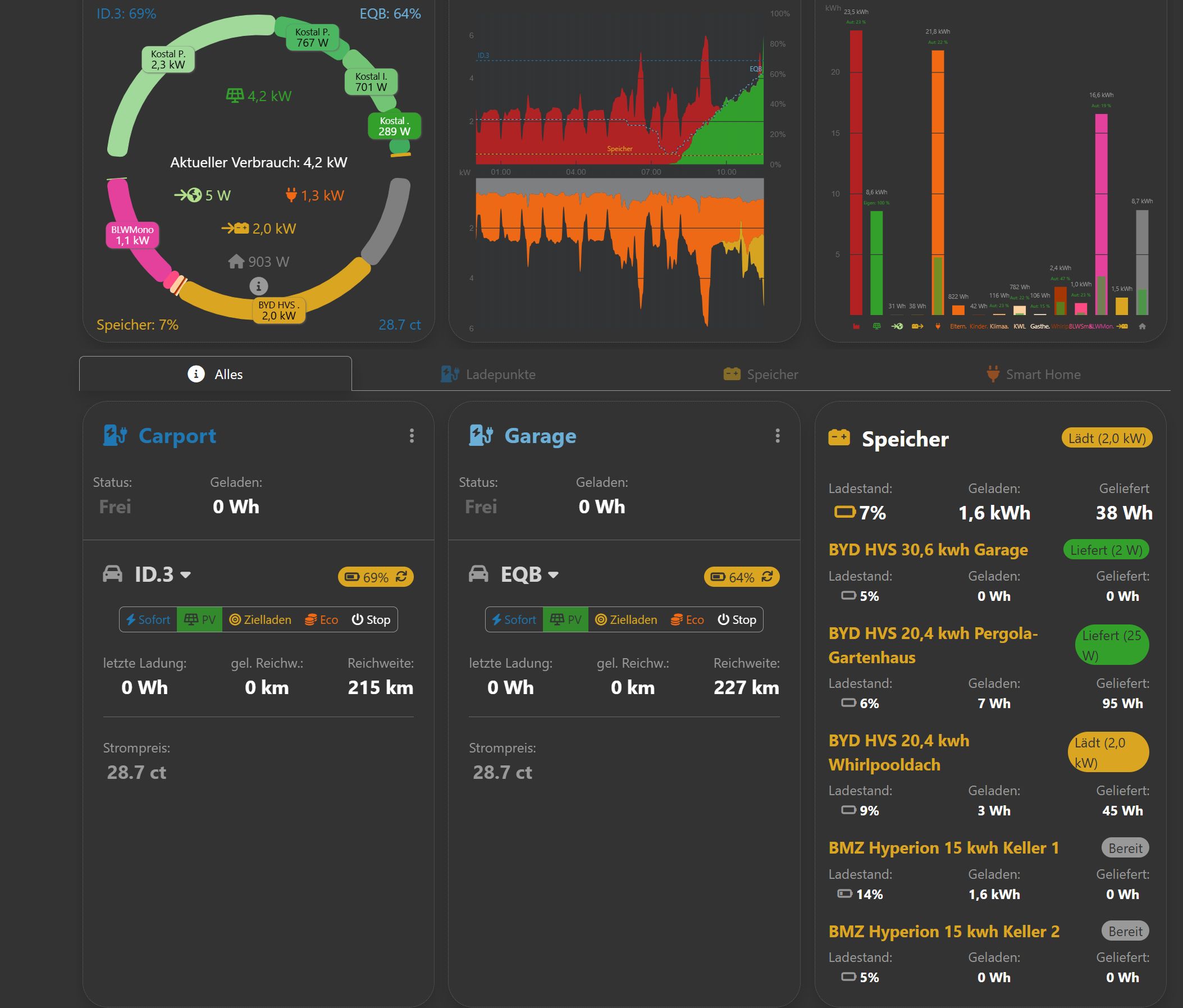Image resolution: width=1183 pixels, height=1008 pixels.
Task: Click the BYD HVS 2,0 kW arc label
Action: point(278,310)
